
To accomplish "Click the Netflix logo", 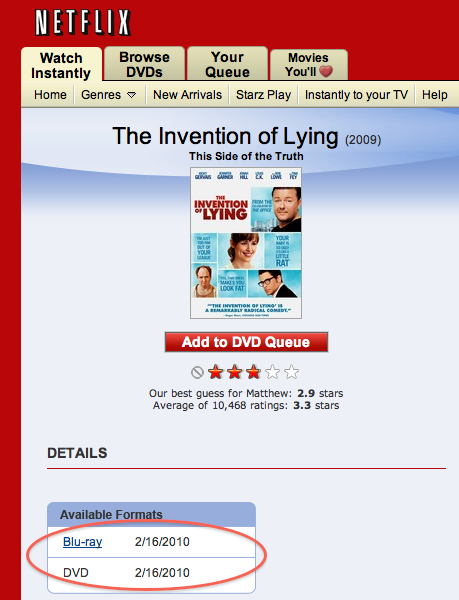I will pos(83,23).
